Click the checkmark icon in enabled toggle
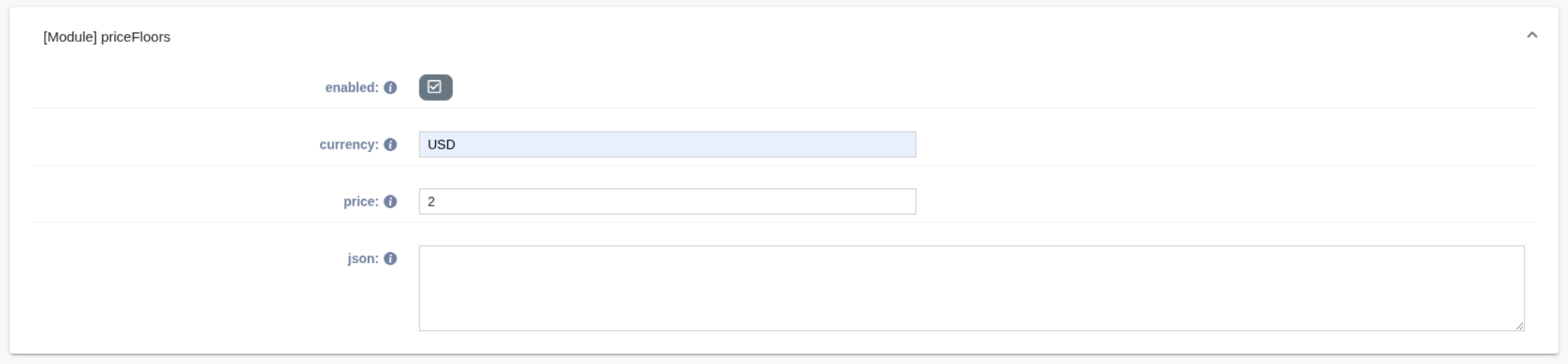1568x364 pixels. pos(434,87)
